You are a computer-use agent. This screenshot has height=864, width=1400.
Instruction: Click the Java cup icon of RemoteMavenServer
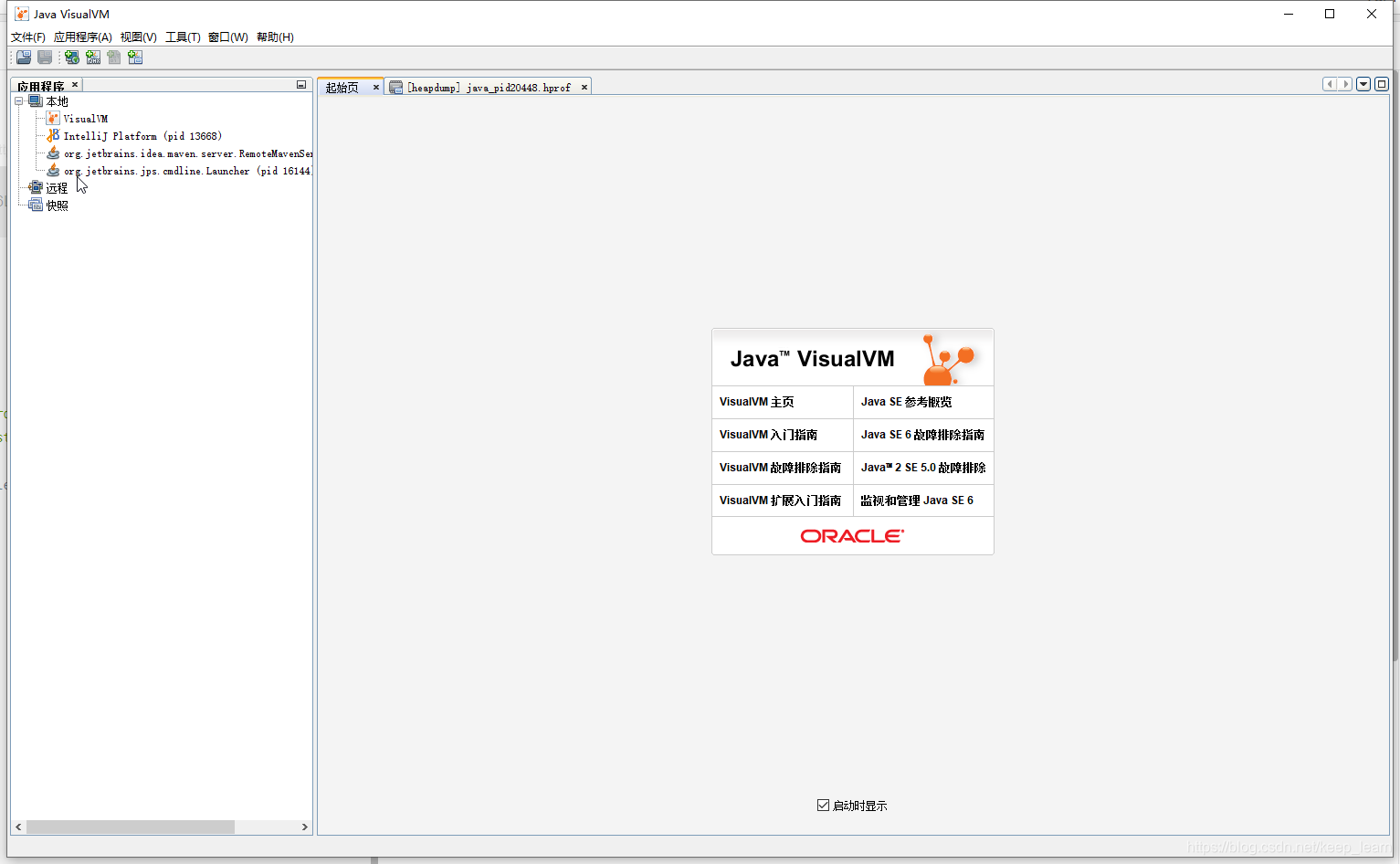pos(53,153)
